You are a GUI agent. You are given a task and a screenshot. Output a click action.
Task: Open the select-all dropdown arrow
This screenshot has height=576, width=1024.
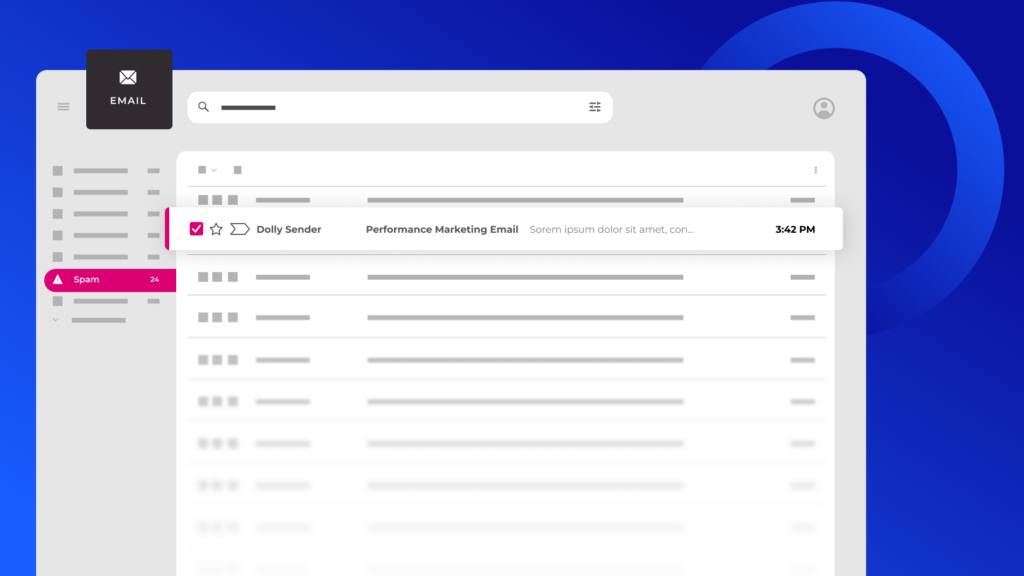click(213, 170)
